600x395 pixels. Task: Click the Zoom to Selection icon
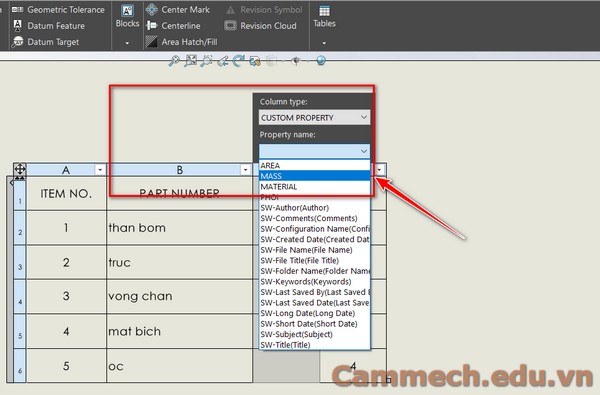(x=206, y=61)
